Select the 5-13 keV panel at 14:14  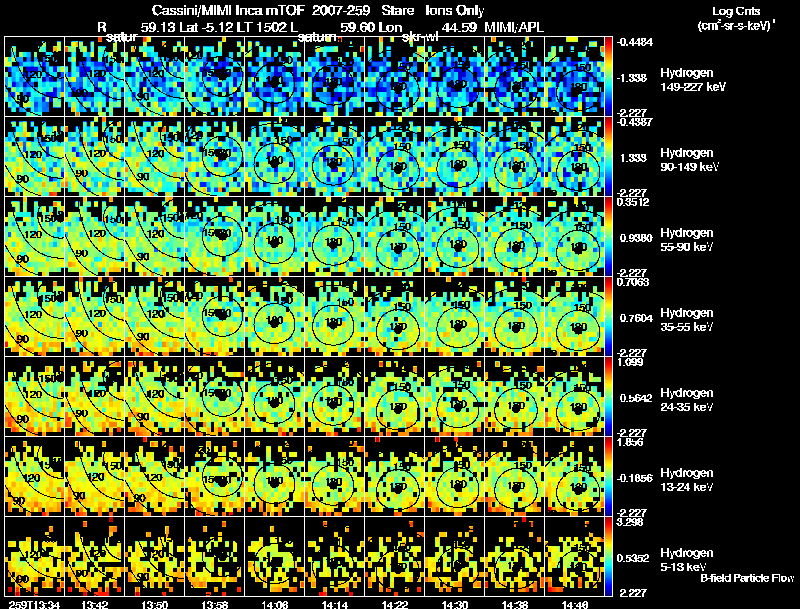pos(335,556)
